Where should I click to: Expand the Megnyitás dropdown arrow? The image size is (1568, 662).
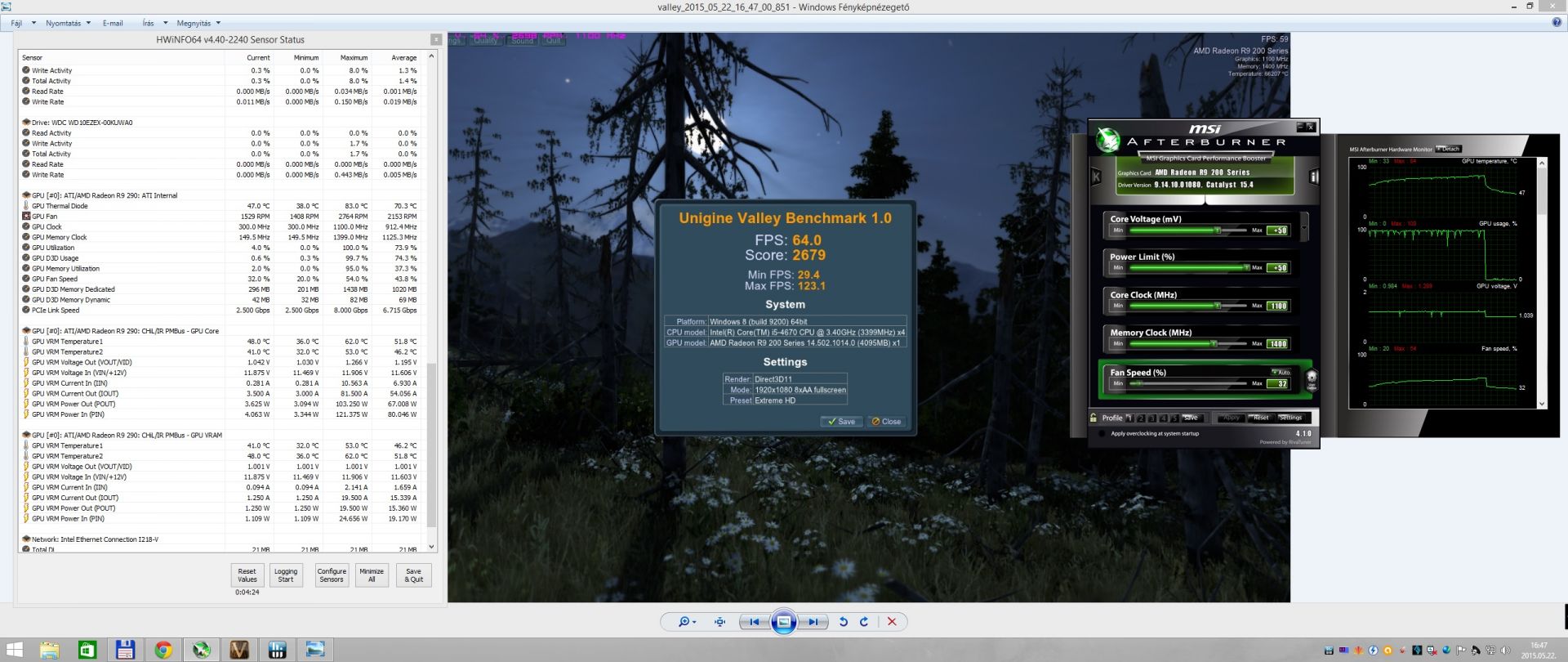tap(218, 23)
